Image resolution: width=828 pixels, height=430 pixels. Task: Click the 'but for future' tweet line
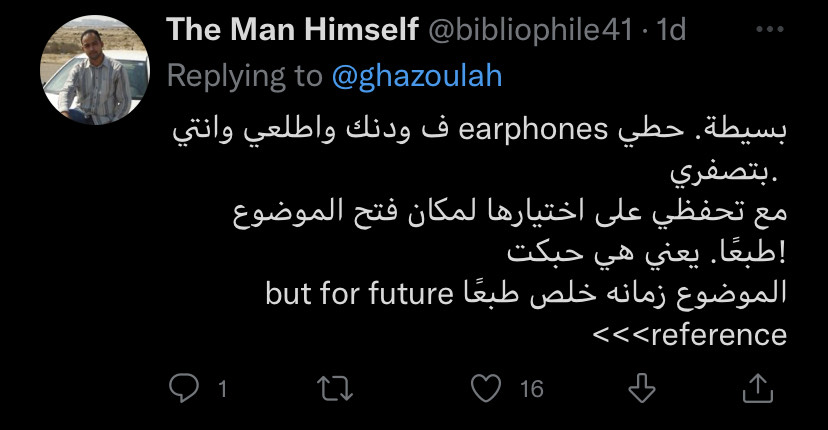[x=526, y=293]
